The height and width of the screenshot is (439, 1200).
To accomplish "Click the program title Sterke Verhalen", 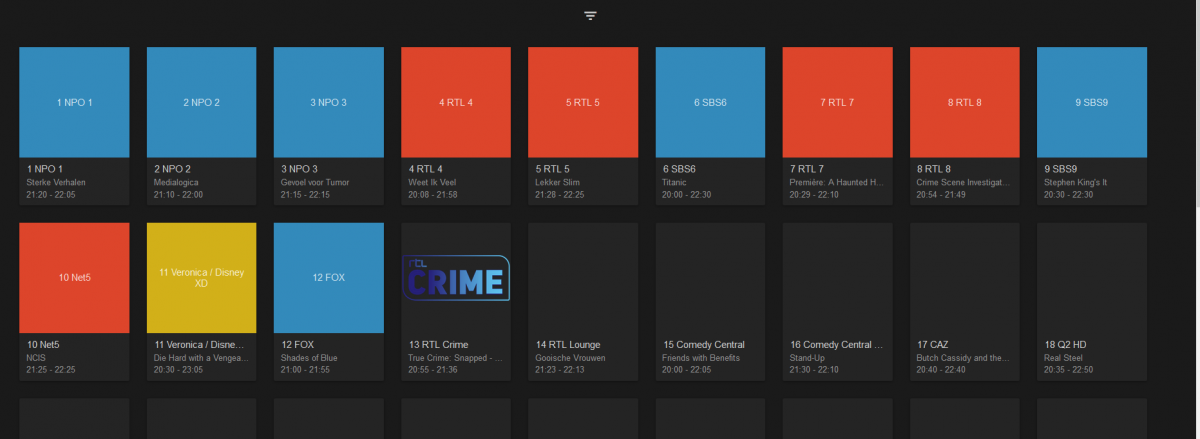I will [x=57, y=182].
